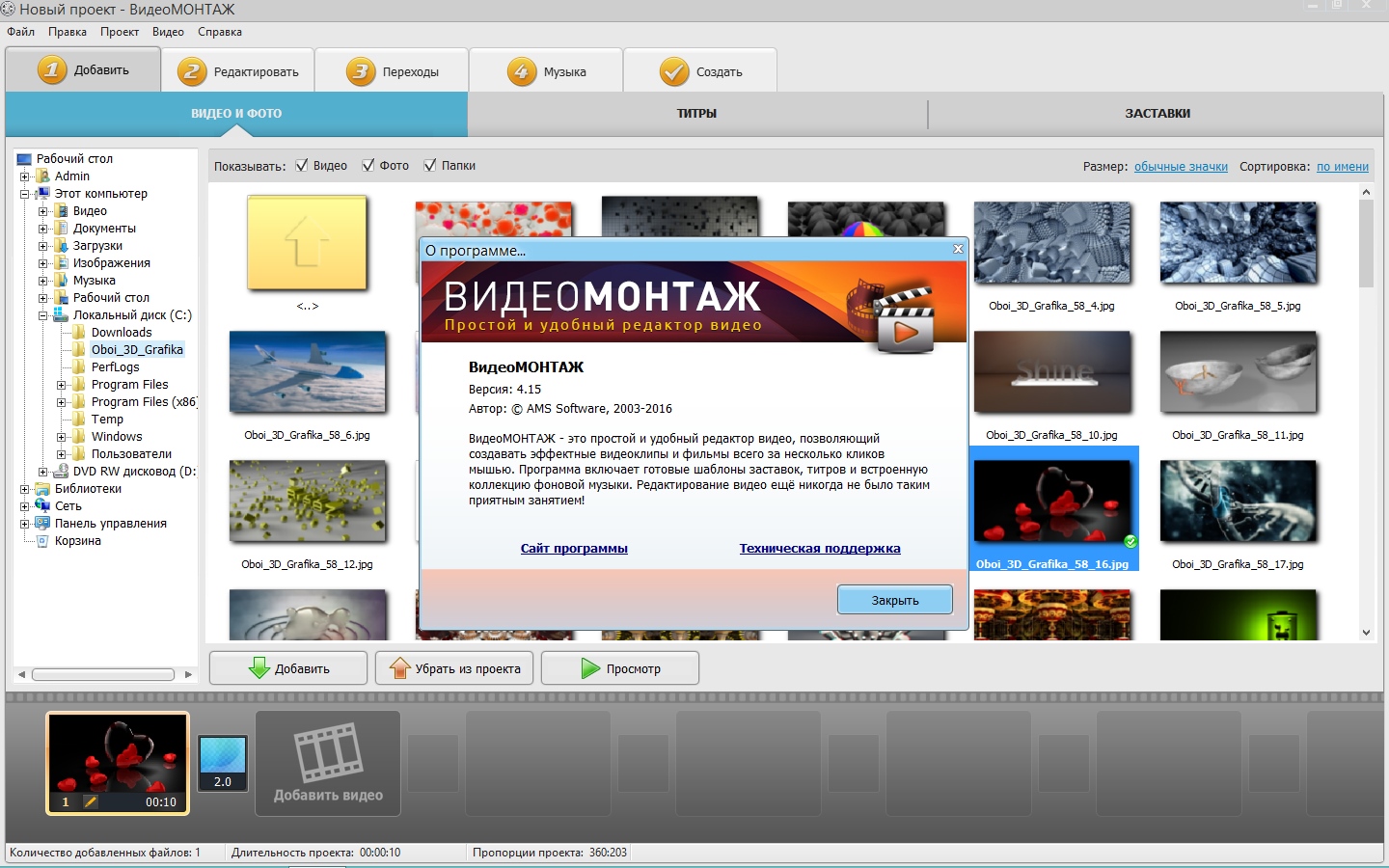This screenshot has height=868, width=1389.
Task: Open Техническая поддержка link in About dialog
Action: (x=820, y=548)
